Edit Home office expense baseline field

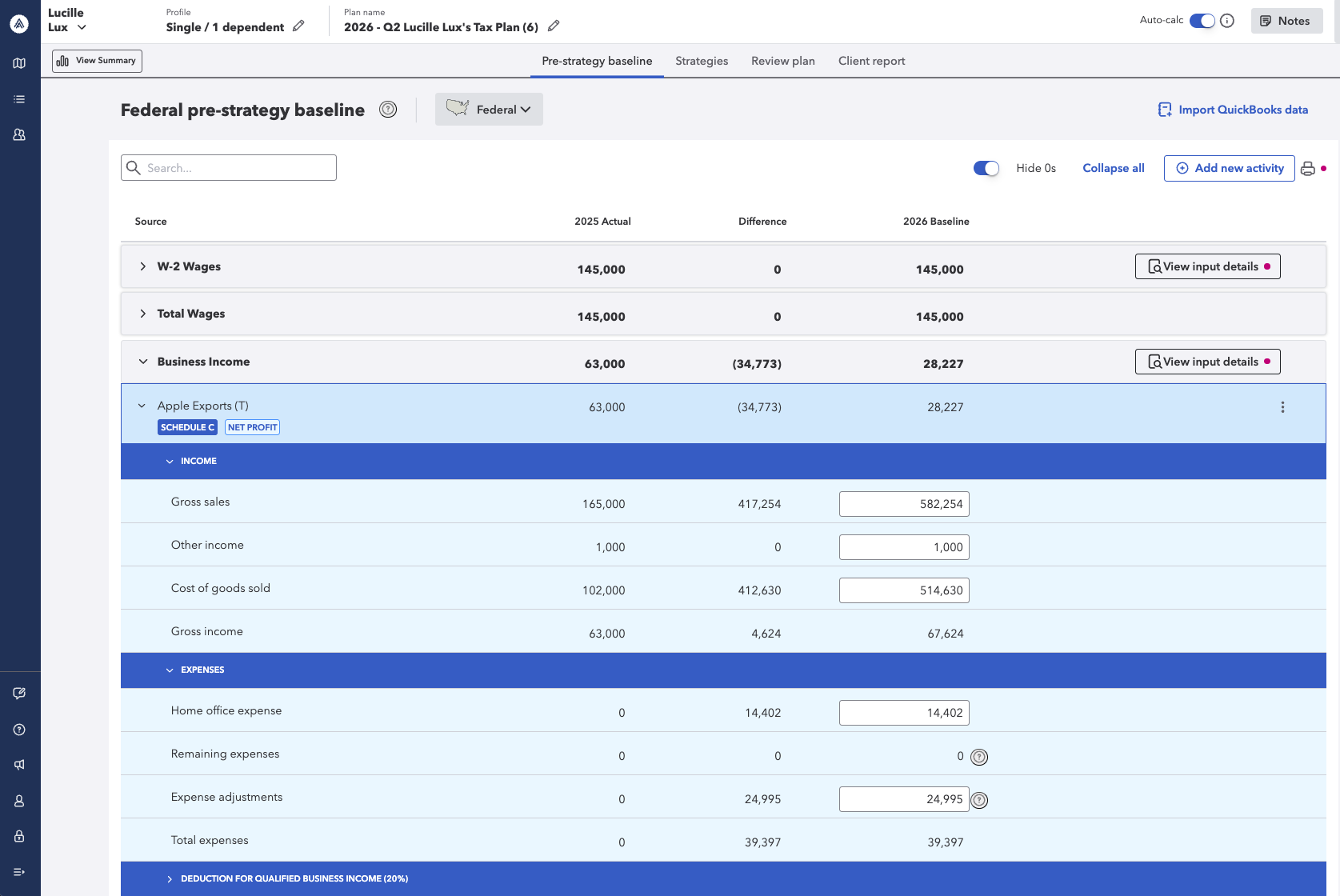click(x=904, y=713)
